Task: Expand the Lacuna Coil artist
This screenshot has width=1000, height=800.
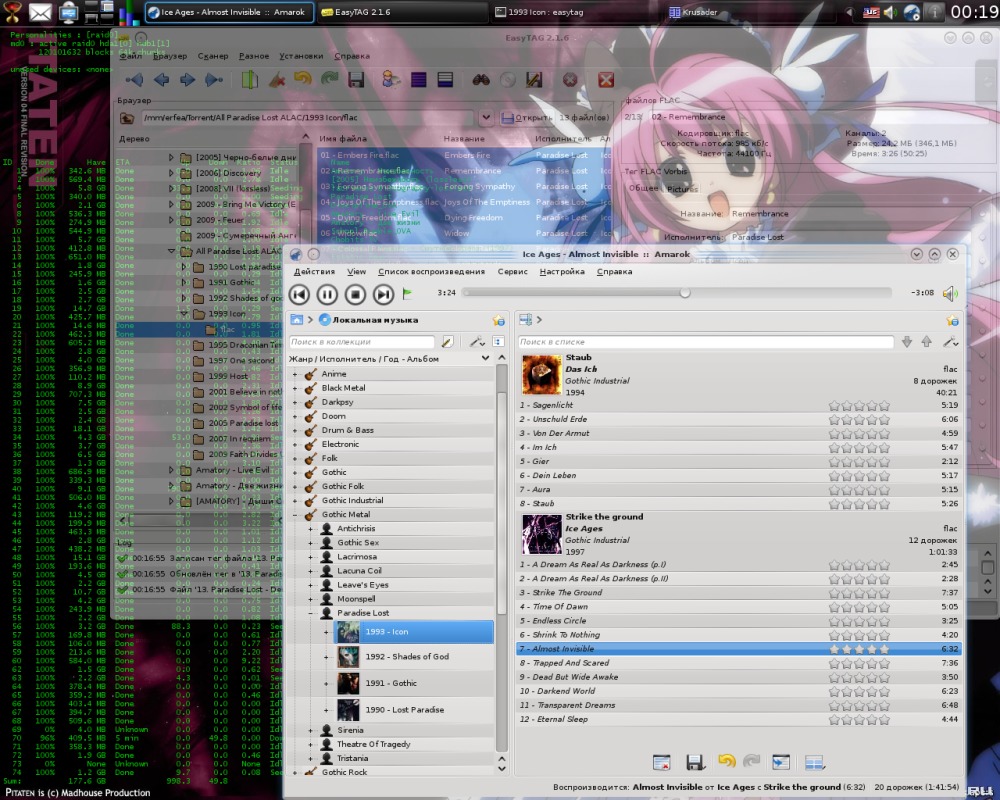Action: (311, 571)
